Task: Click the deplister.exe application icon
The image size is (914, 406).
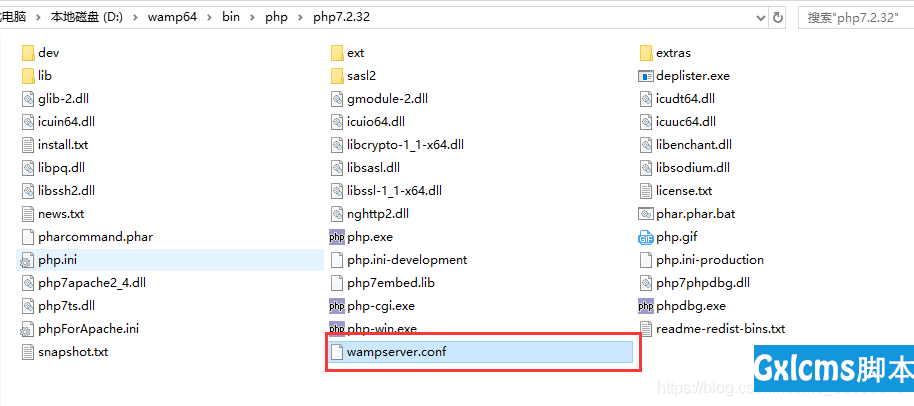Action: pos(646,76)
